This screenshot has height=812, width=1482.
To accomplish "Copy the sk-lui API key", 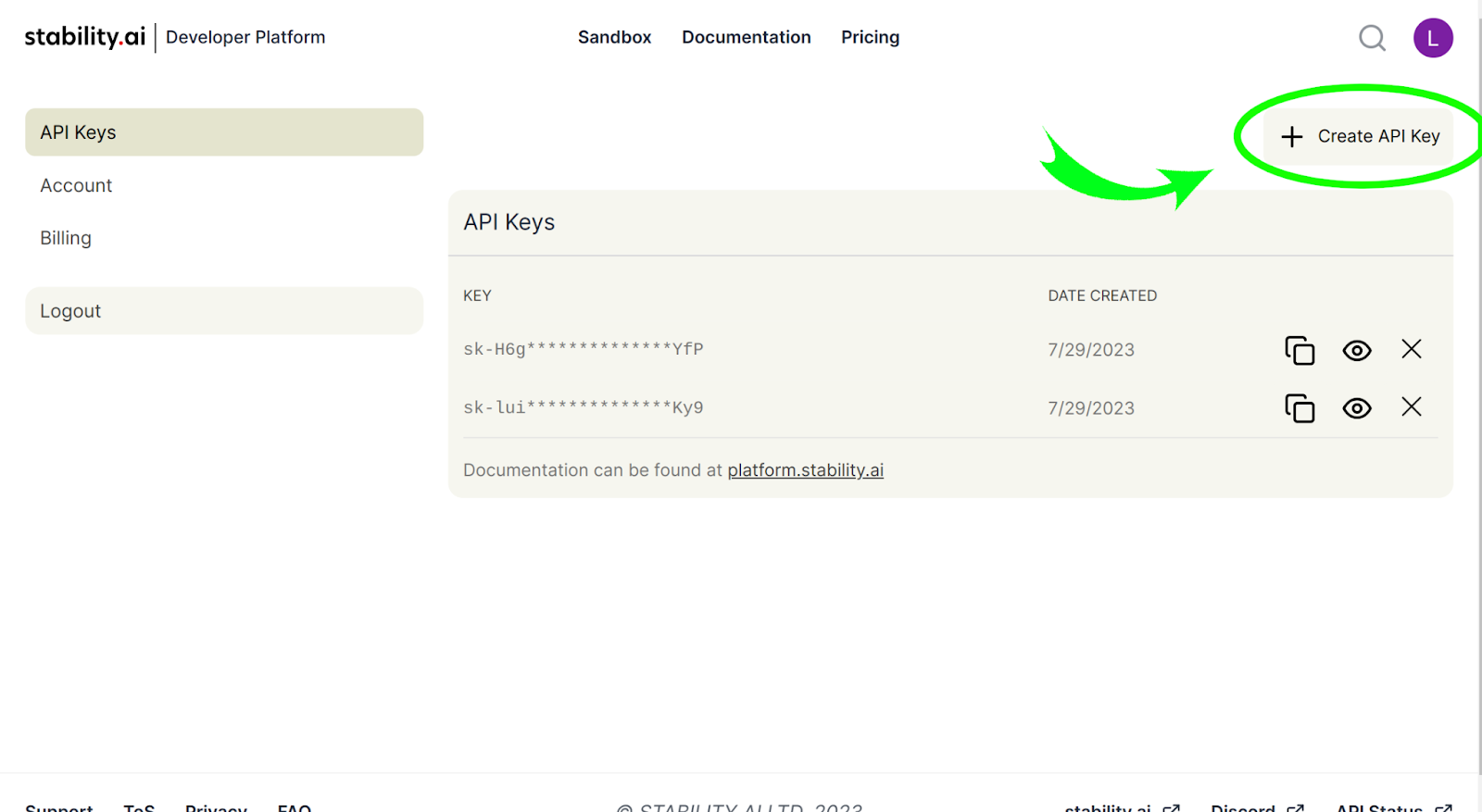I will click(x=1300, y=408).
